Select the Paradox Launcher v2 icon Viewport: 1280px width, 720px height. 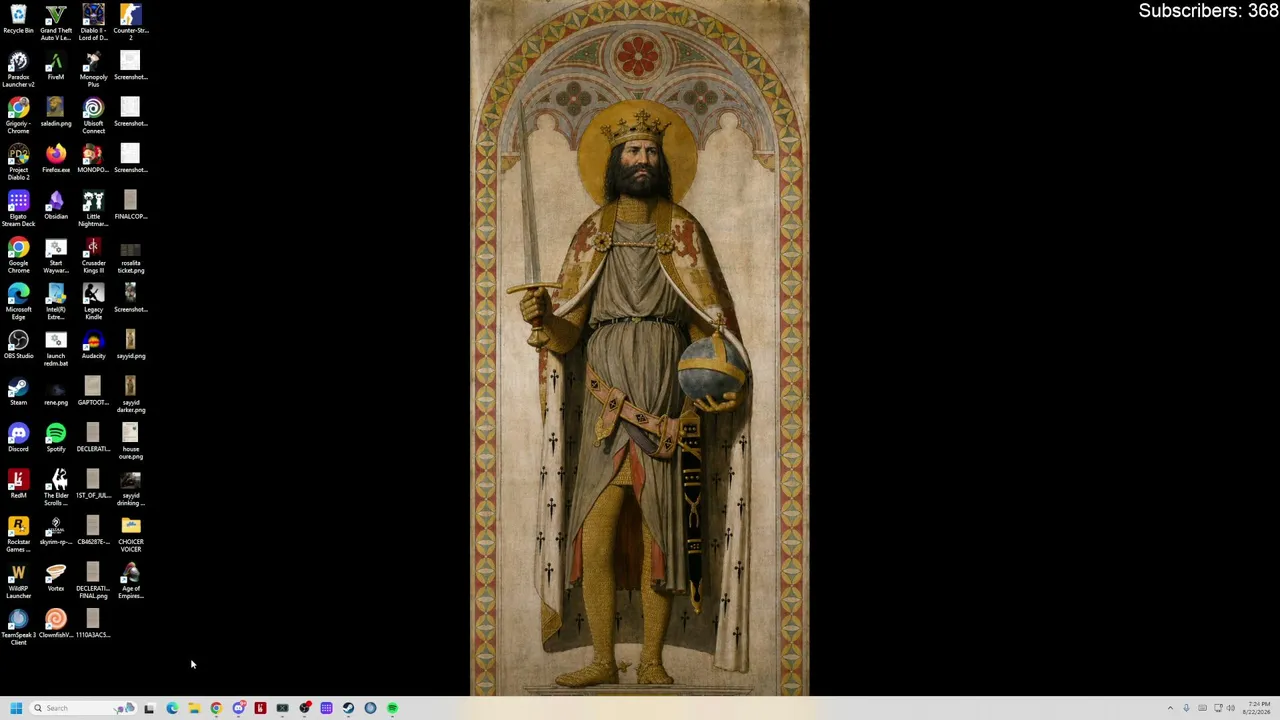click(x=18, y=69)
